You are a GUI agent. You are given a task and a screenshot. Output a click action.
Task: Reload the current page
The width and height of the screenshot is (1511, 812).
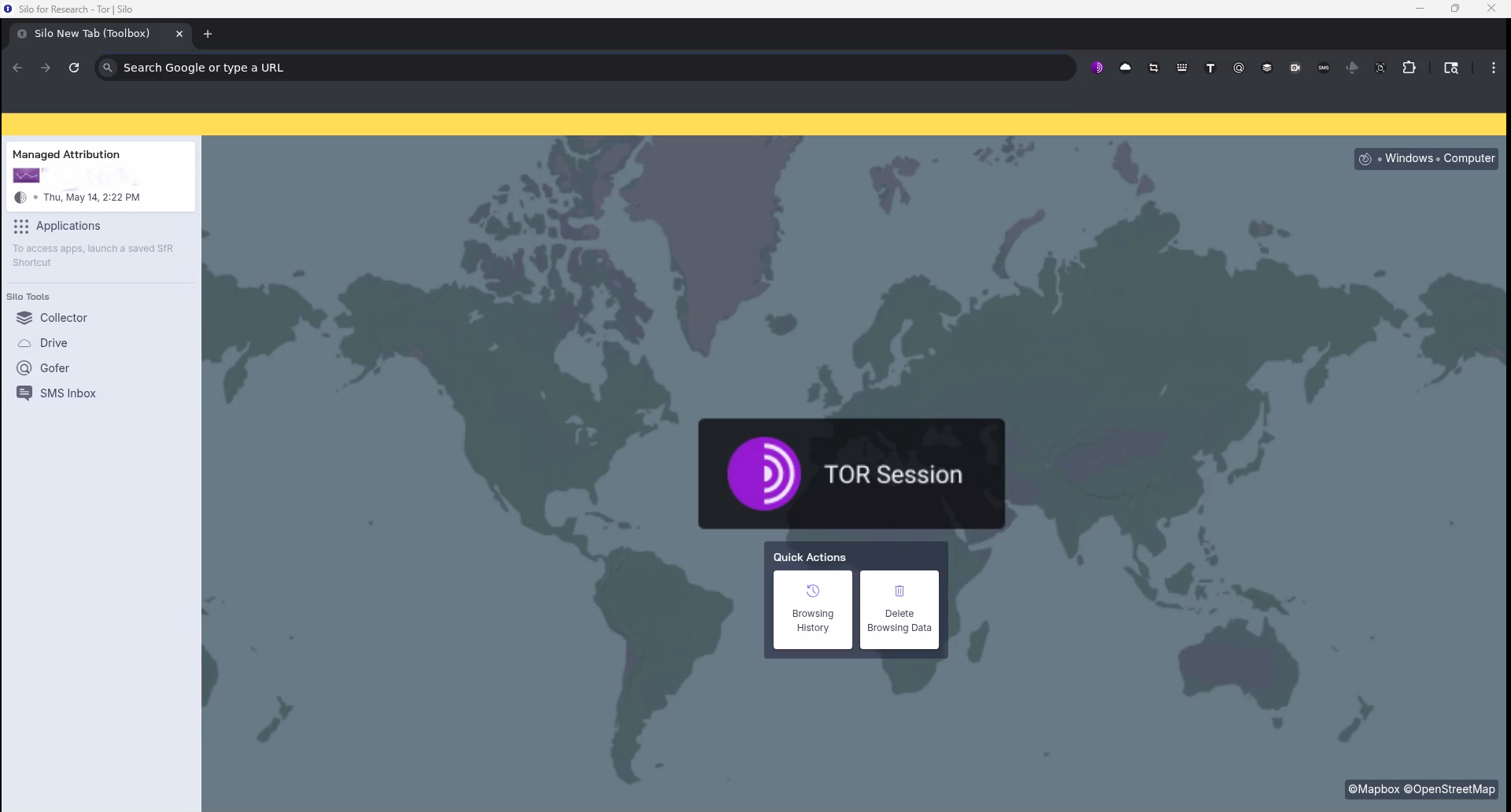tap(74, 68)
